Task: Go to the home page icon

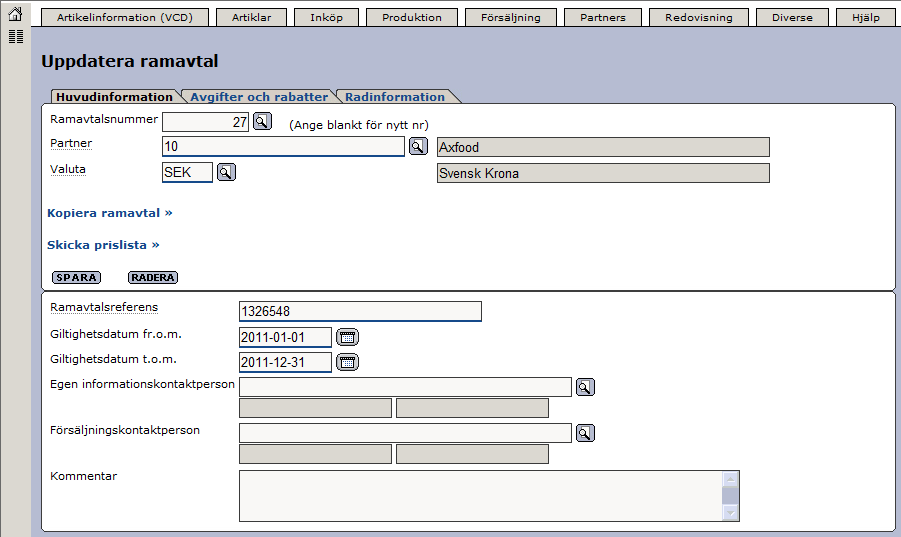Action: pyautogui.click(x=16, y=14)
